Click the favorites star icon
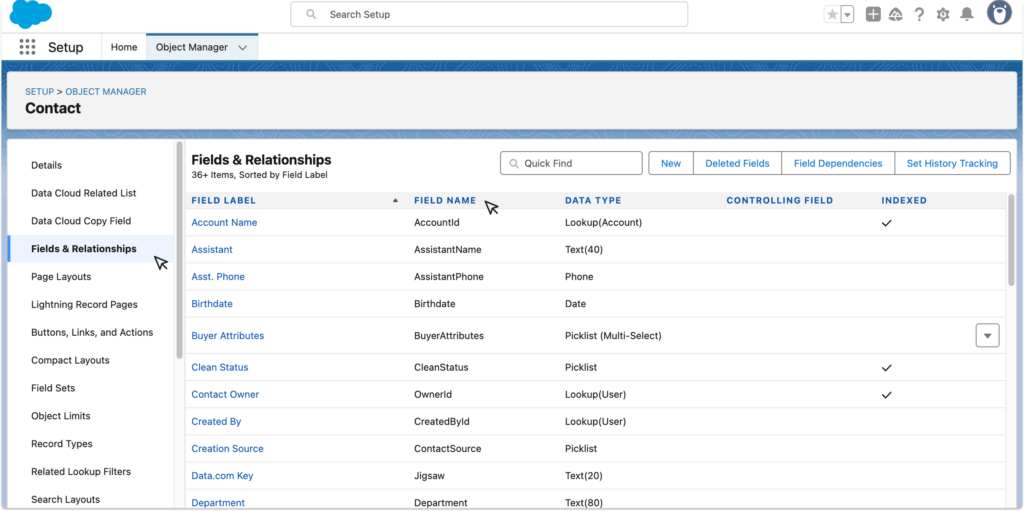 [832, 14]
